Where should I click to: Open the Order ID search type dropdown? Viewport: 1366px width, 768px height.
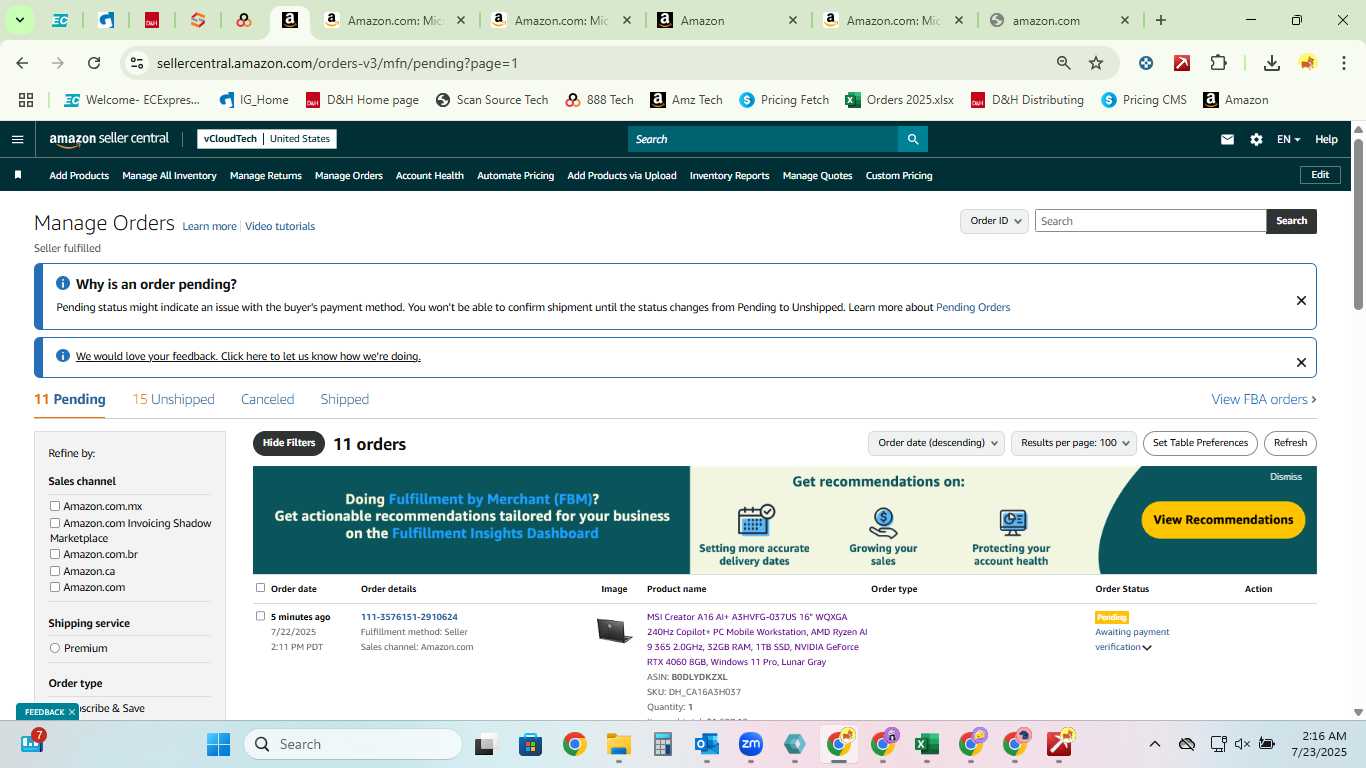click(994, 221)
